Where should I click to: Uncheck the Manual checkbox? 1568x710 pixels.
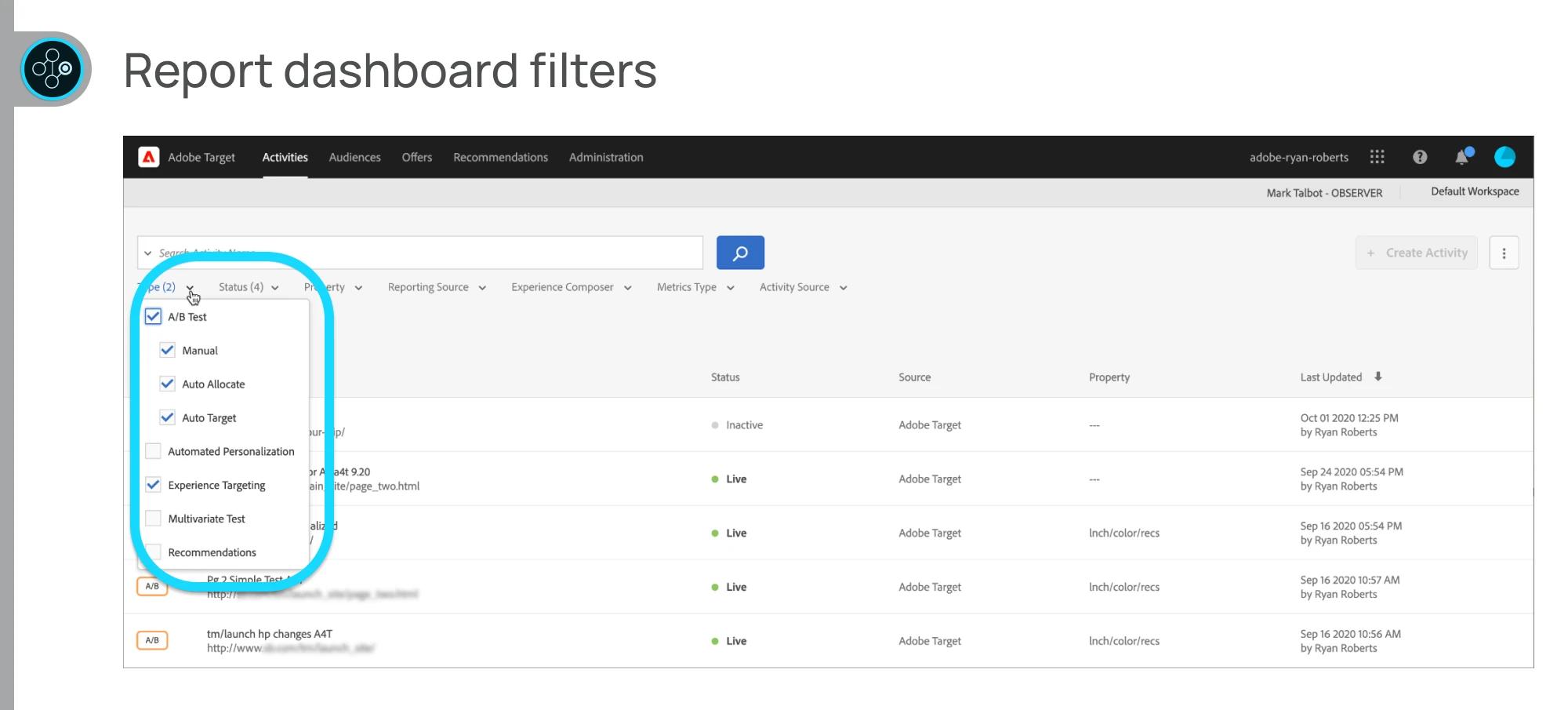[x=167, y=350]
